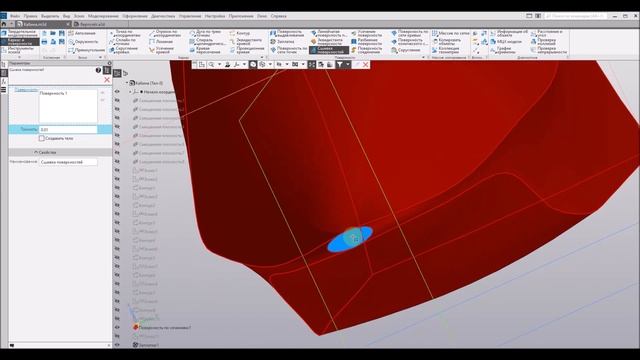Click the Наименование field Сшивка поверхностей
This screenshot has width=640, height=360.
(x=68, y=162)
